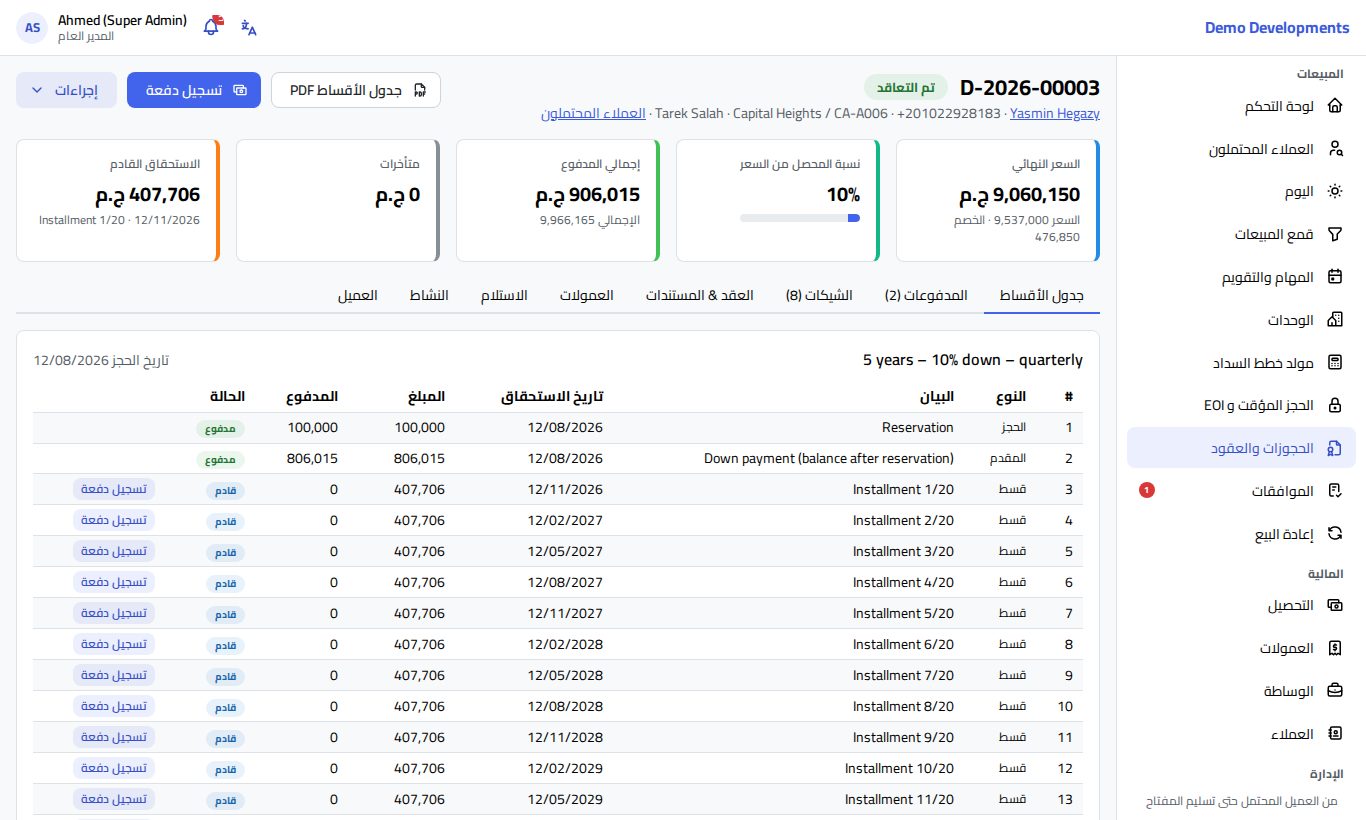Viewport: 1366px width, 820px height.
Task: Open the الوساطة briefcase icon
Action: tap(1334, 691)
